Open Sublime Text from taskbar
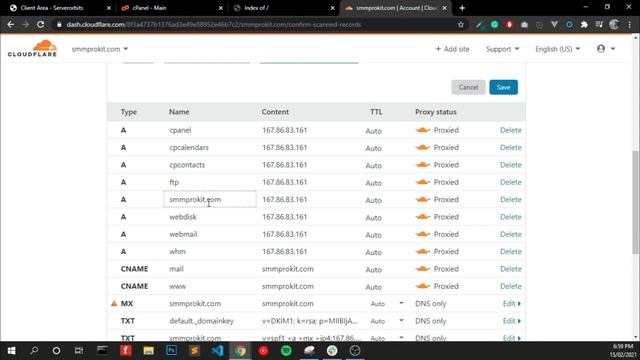The height and width of the screenshot is (360, 640). point(194,351)
